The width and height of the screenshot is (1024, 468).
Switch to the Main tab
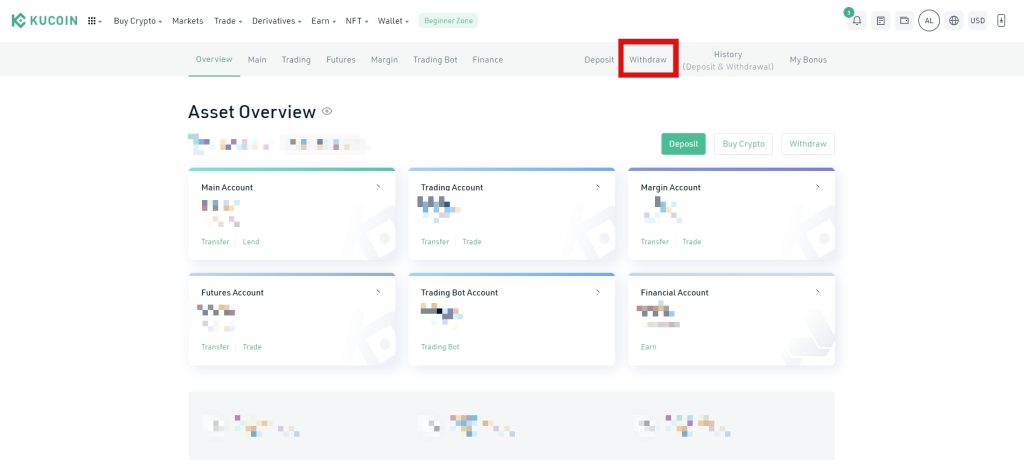(x=257, y=59)
